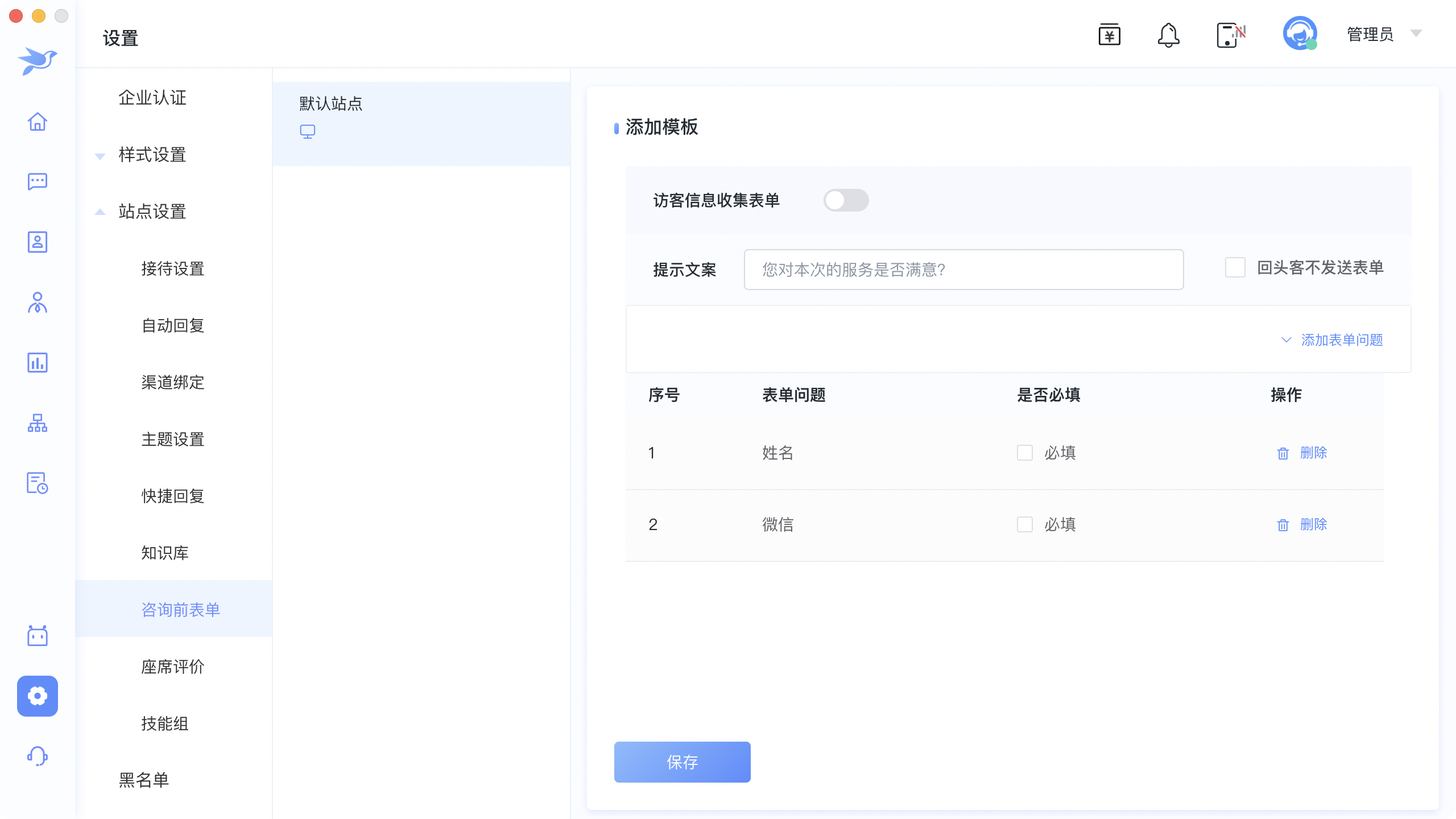Mark 姓名 question as 必填
The image size is (1456, 819).
1025,453
